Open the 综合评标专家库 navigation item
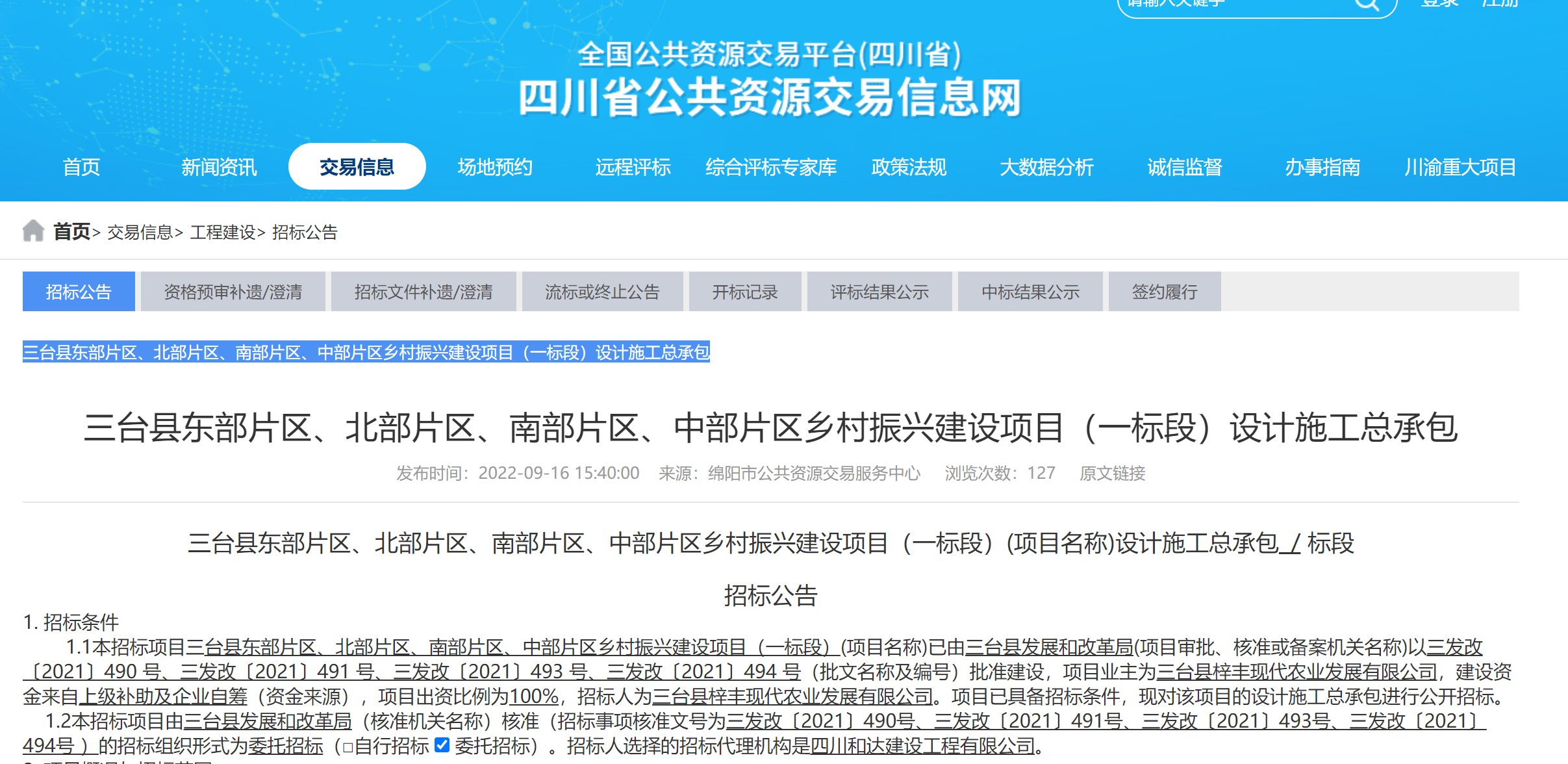The height and width of the screenshot is (764, 1568). point(771,167)
